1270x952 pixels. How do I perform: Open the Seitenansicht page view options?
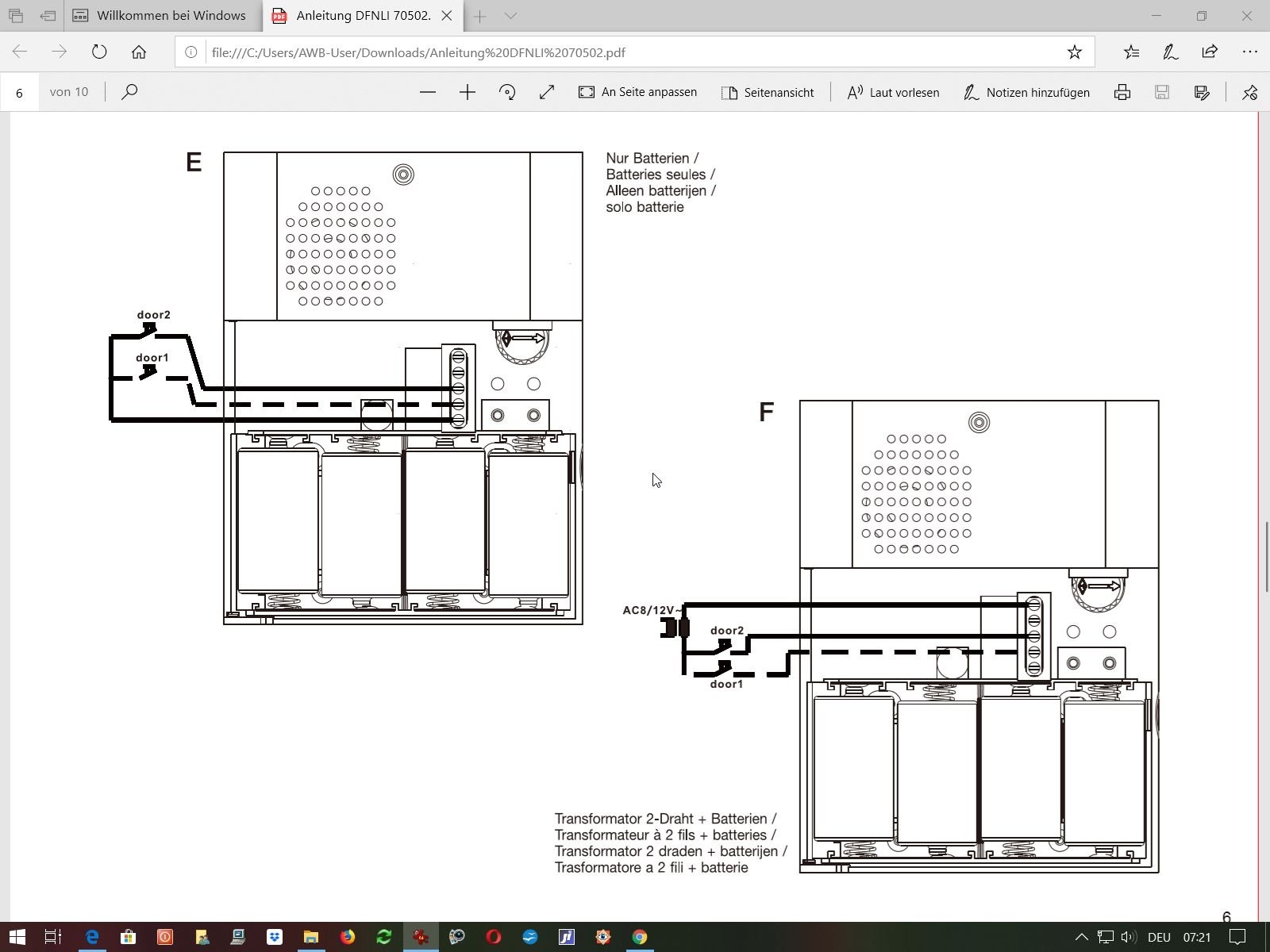pyautogui.click(x=768, y=92)
